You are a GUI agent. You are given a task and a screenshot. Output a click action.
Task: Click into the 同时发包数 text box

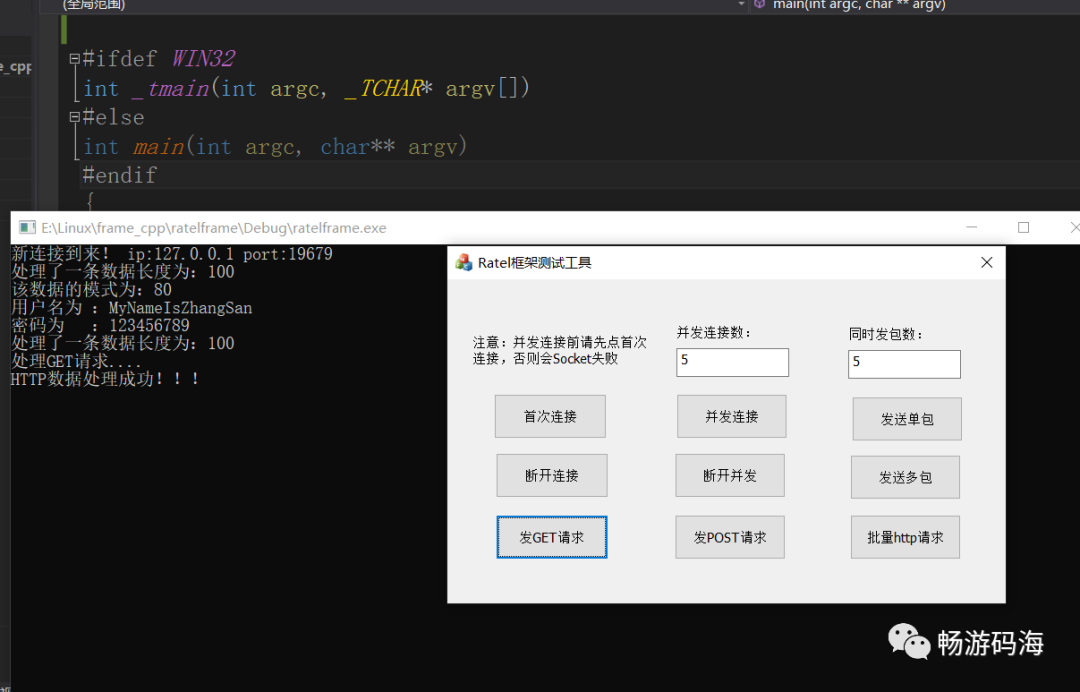(x=904, y=364)
